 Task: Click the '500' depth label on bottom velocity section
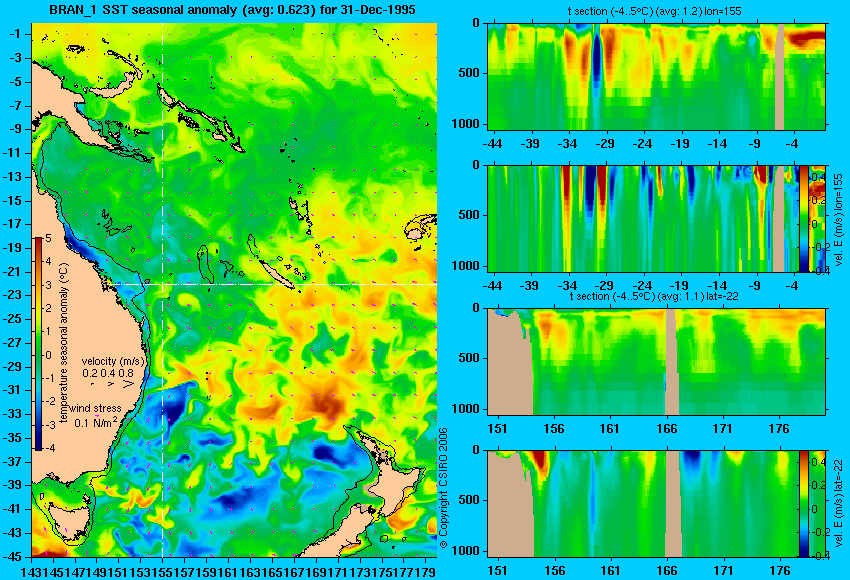click(469, 500)
